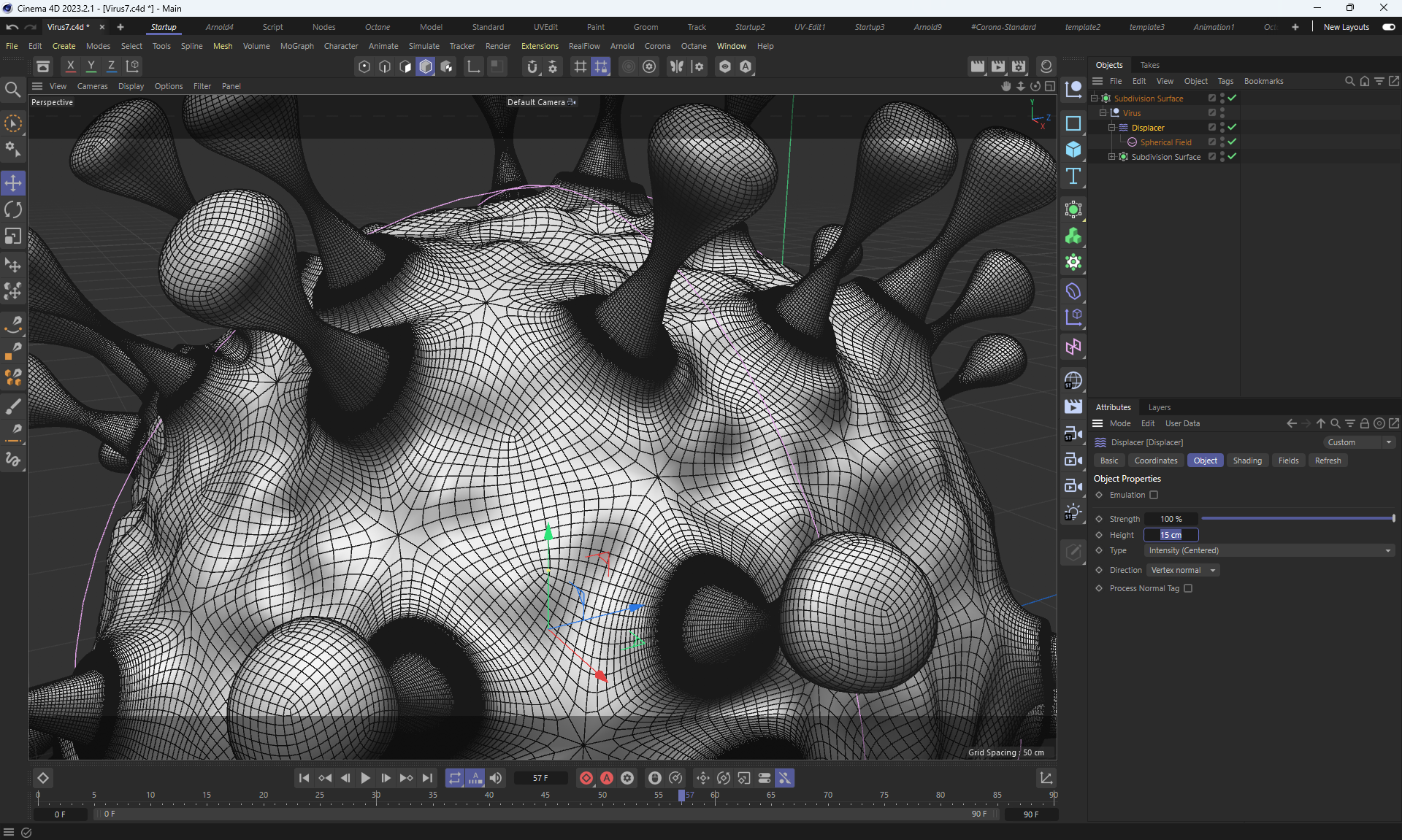Click the Refresh tab button
This screenshot has width=1402, height=840.
pyautogui.click(x=1328, y=461)
